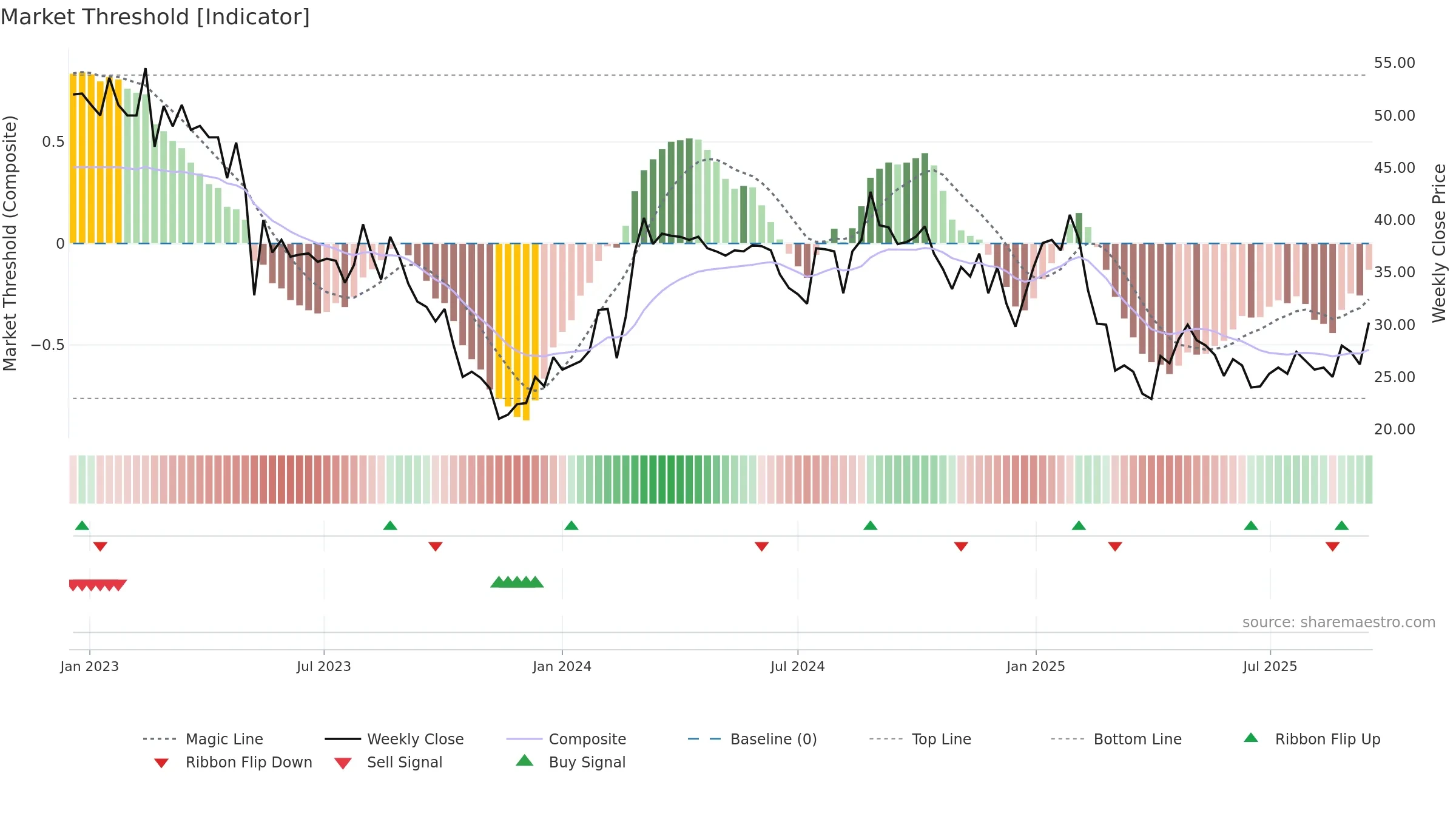The width and height of the screenshot is (1456, 819).
Task: Click the Ribbon Flip Up marker near Aug 2023
Action: [390, 525]
